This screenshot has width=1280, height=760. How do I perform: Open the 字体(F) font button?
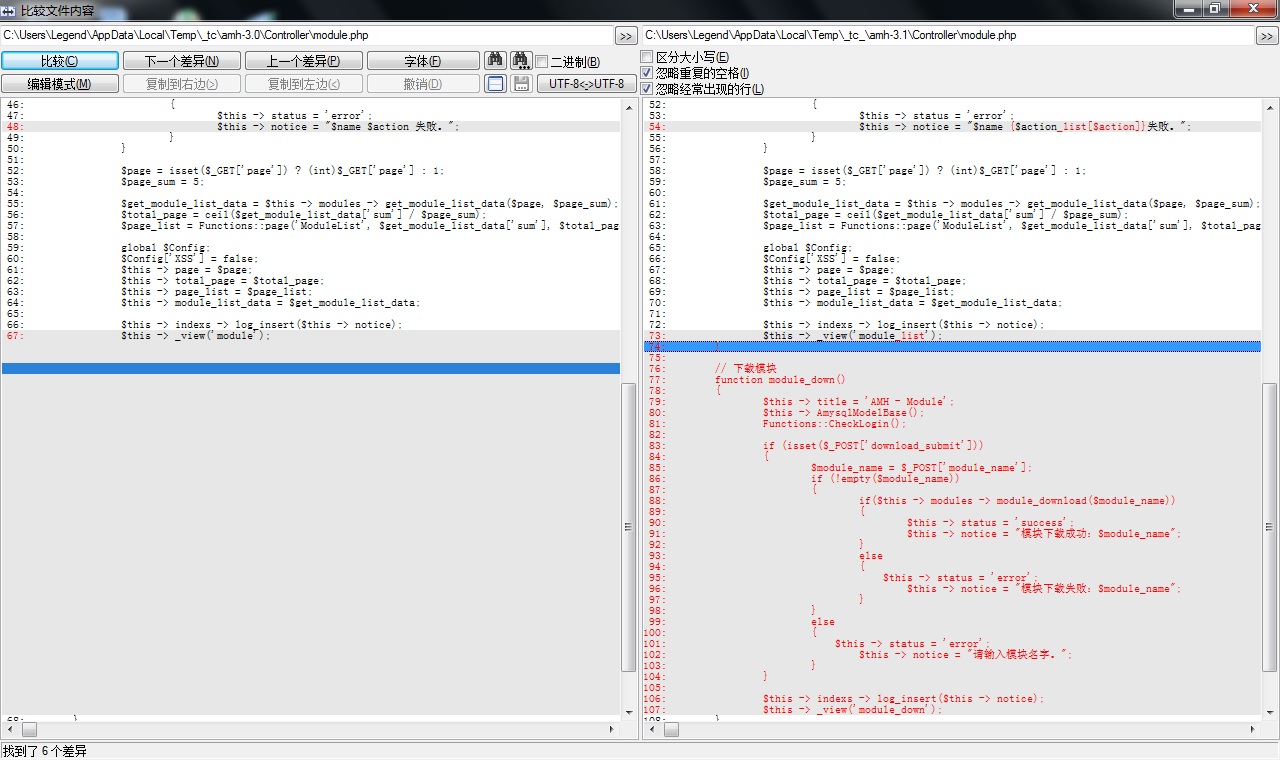[x=423, y=61]
